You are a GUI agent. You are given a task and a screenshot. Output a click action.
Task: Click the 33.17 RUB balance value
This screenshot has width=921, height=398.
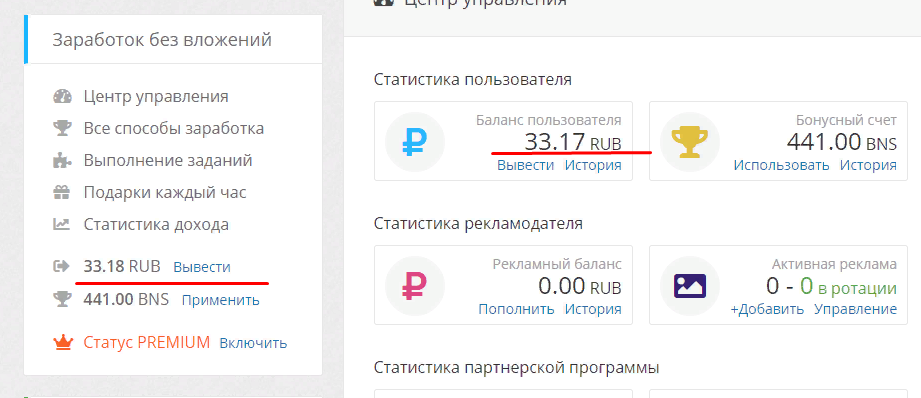pos(573,142)
